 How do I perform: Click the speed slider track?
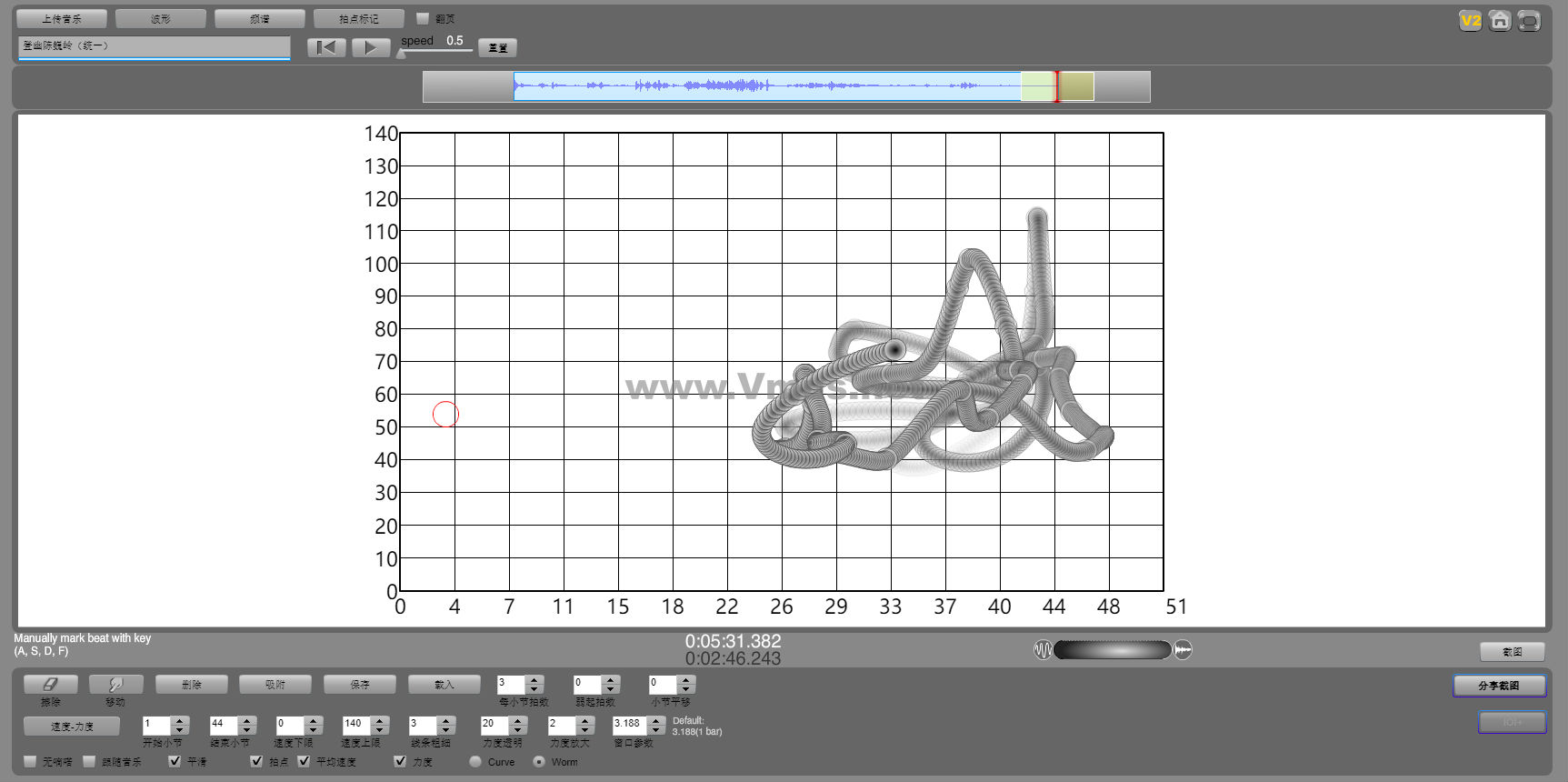click(436, 52)
